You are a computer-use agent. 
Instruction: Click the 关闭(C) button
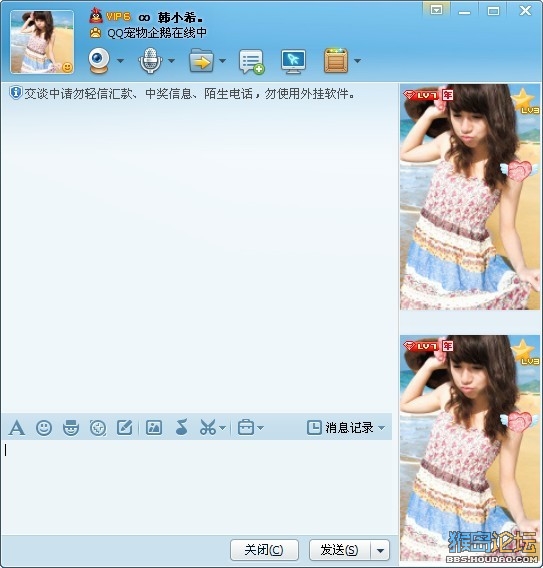(x=264, y=550)
